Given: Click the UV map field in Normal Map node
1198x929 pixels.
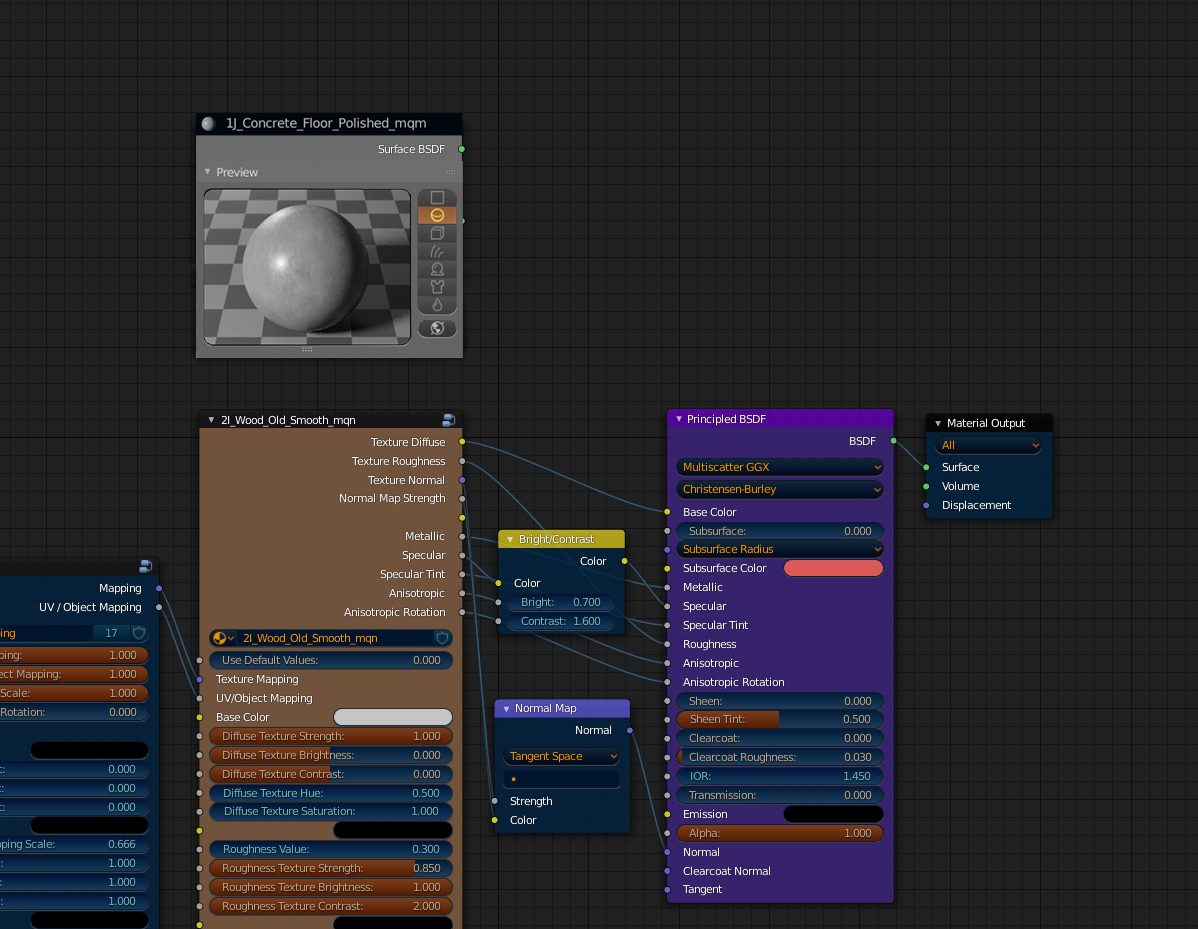Looking at the screenshot, I should tap(562, 779).
